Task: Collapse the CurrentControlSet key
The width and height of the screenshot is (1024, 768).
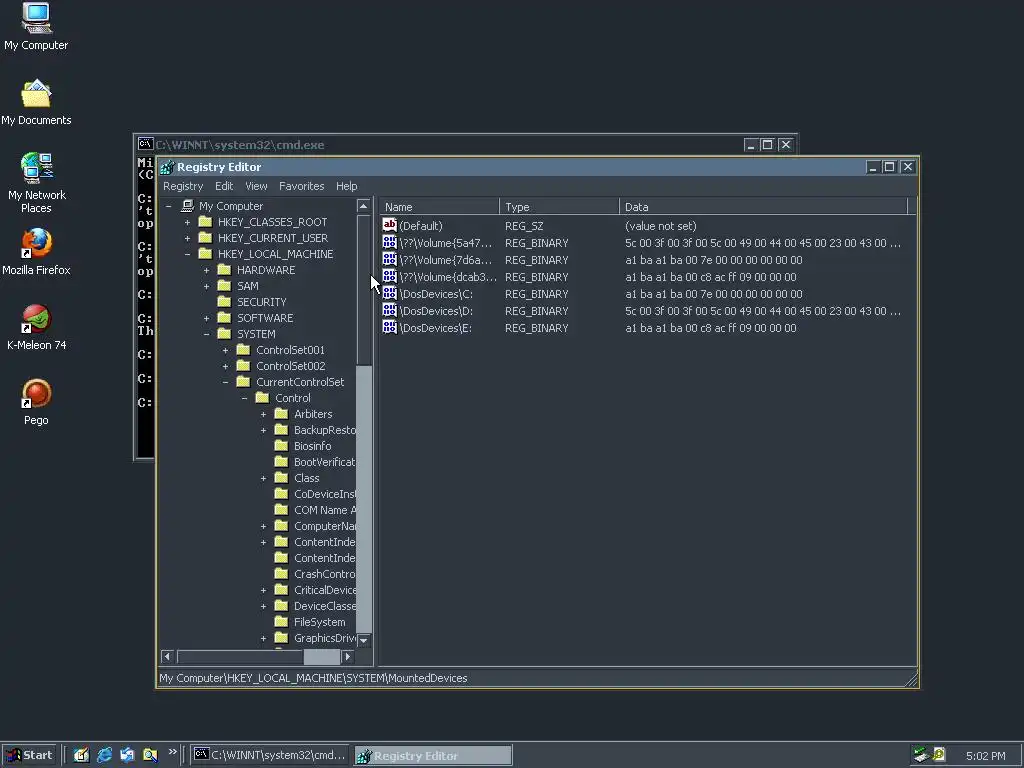Action: (225, 382)
